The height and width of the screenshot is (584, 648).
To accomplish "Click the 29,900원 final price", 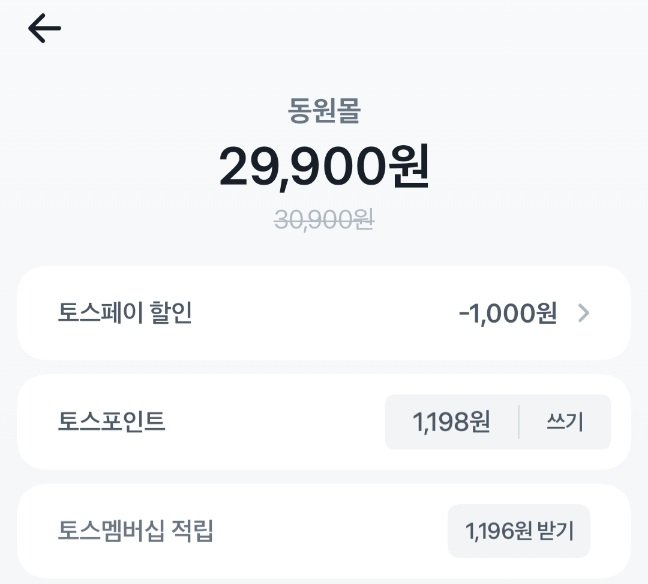I will [x=324, y=167].
